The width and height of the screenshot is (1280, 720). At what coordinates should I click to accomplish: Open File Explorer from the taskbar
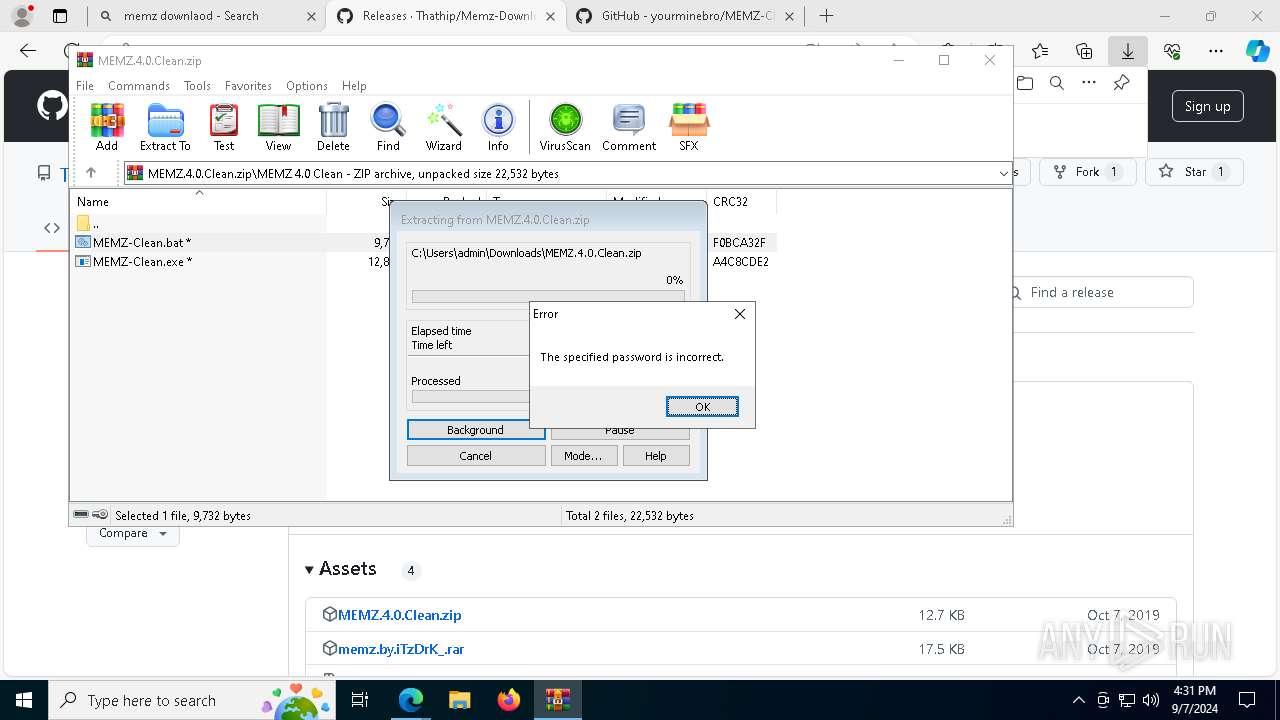pyautogui.click(x=460, y=700)
